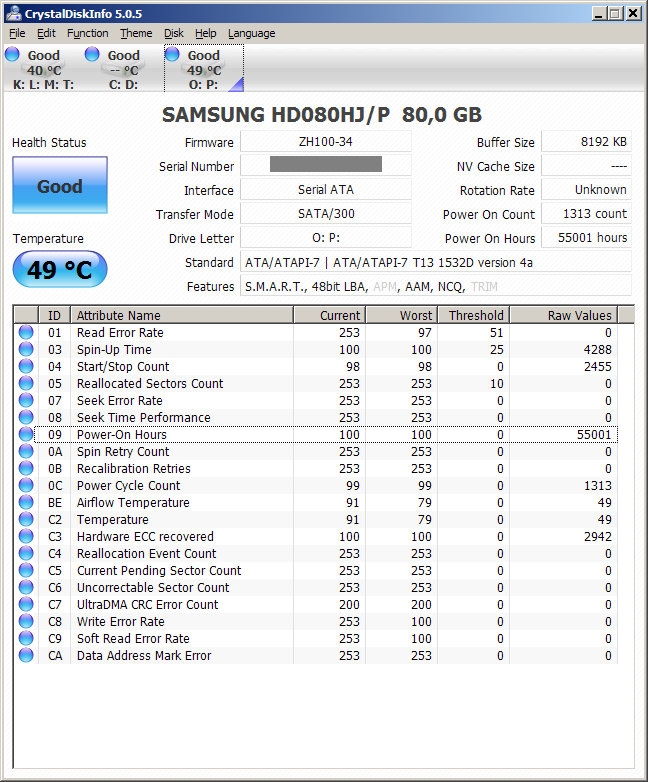The width and height of the screenshot is (648, 782).
Task: Click status orb for Hardware ECC recovered
Action: pos(26,536)
